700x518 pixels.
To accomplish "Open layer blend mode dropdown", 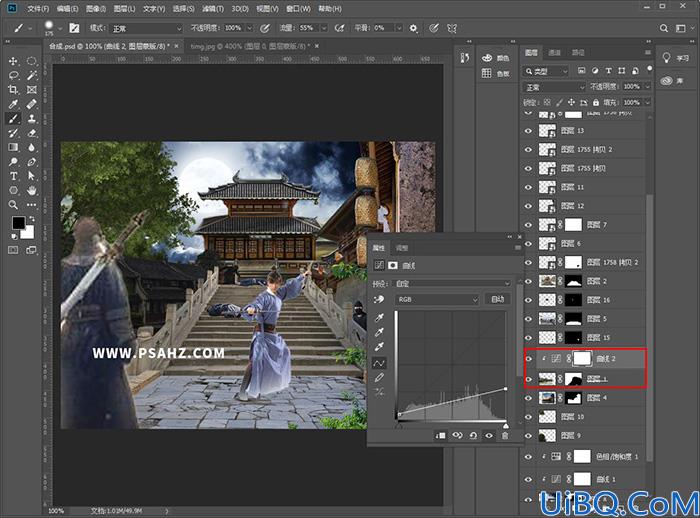I will (554, 87).
